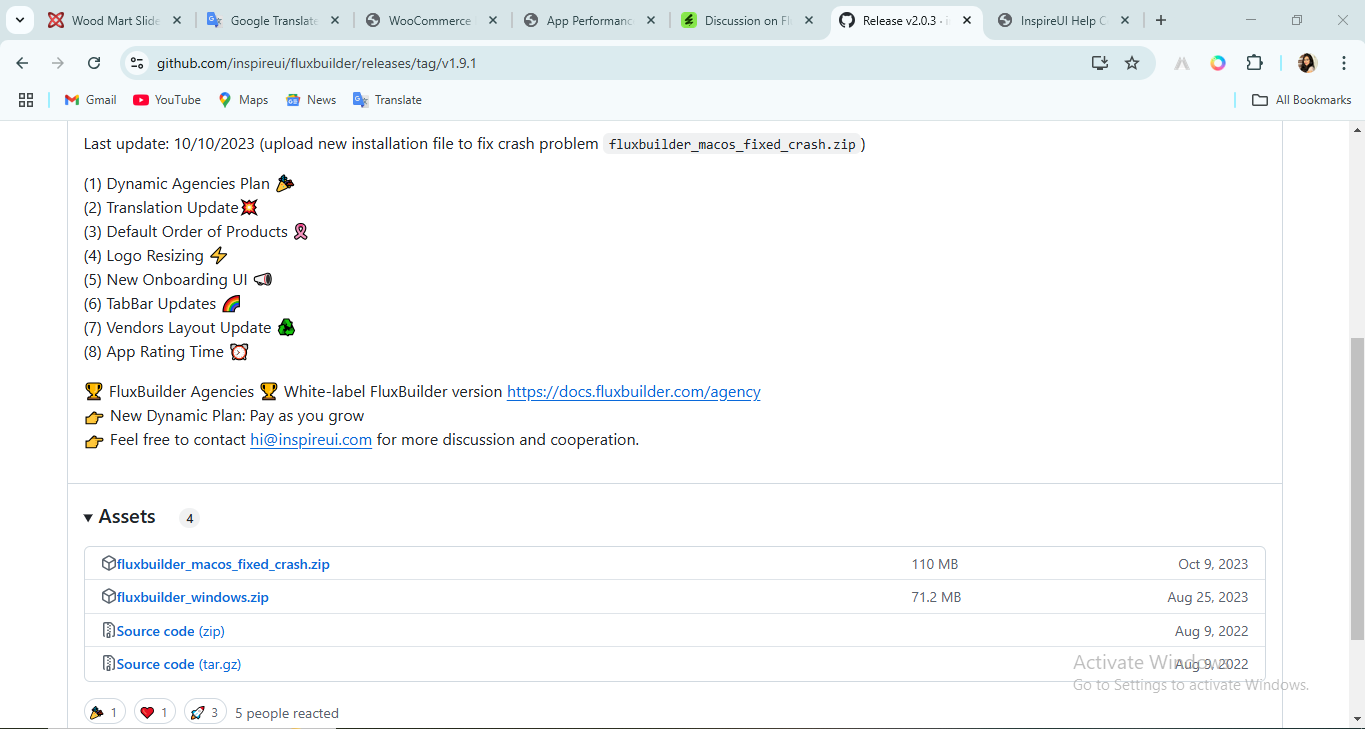Viewport: 1365px width, 729px height.
Task: Click the '110 MB' file size
Action: tap(935, 564)
